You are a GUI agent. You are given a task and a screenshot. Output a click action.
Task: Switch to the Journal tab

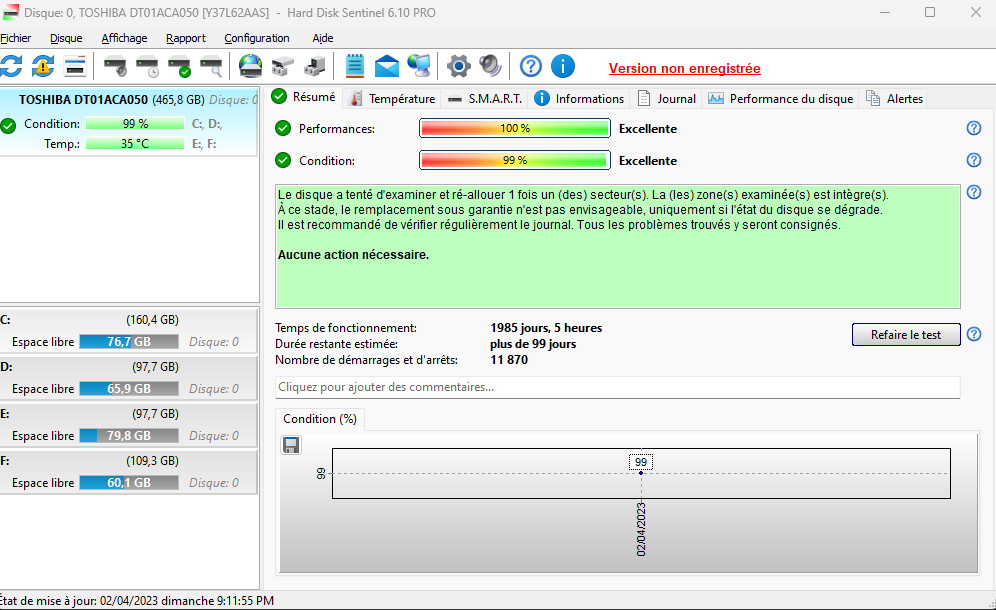667,98
